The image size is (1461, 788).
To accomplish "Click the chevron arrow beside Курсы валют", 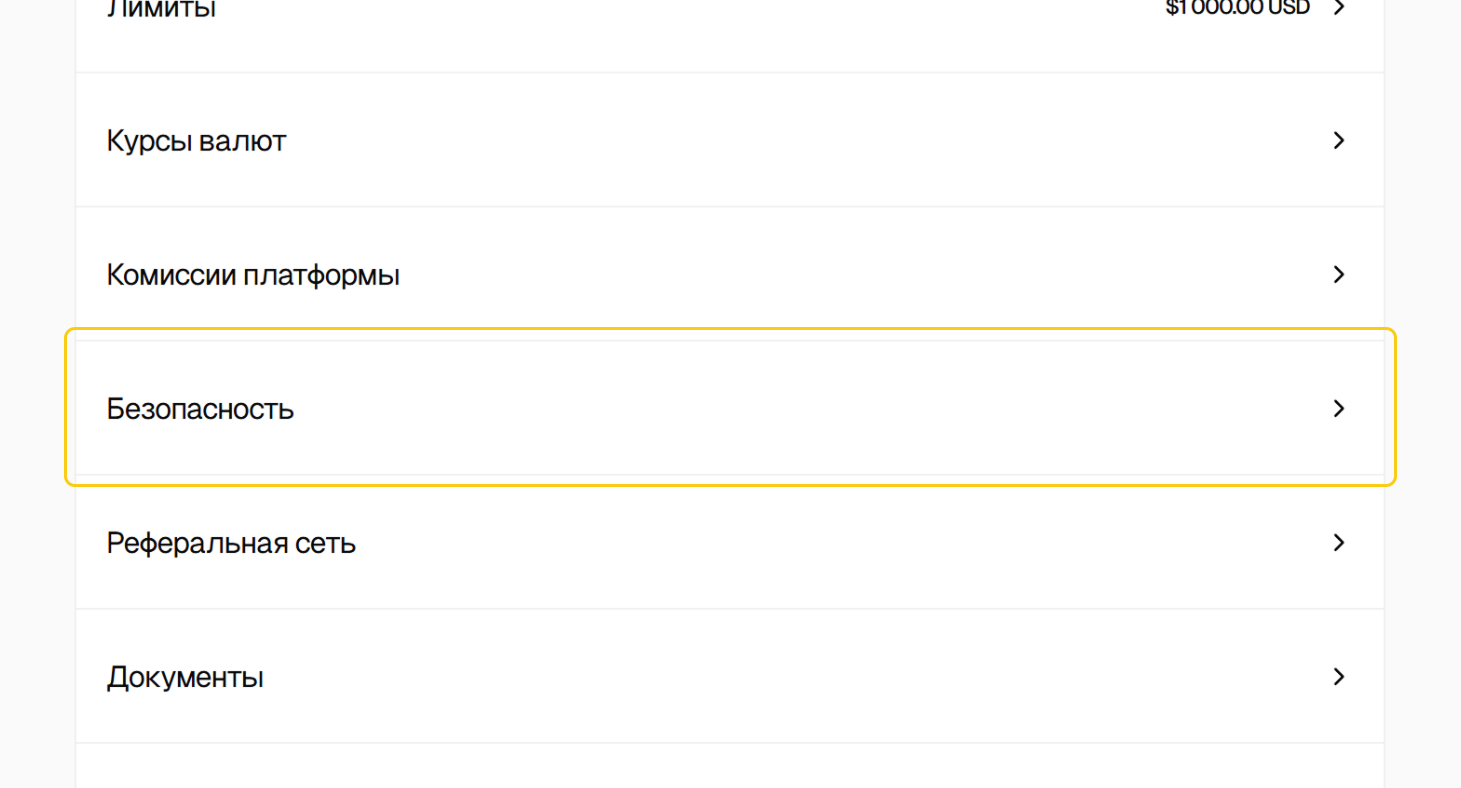I will (x=1339, y=141).
